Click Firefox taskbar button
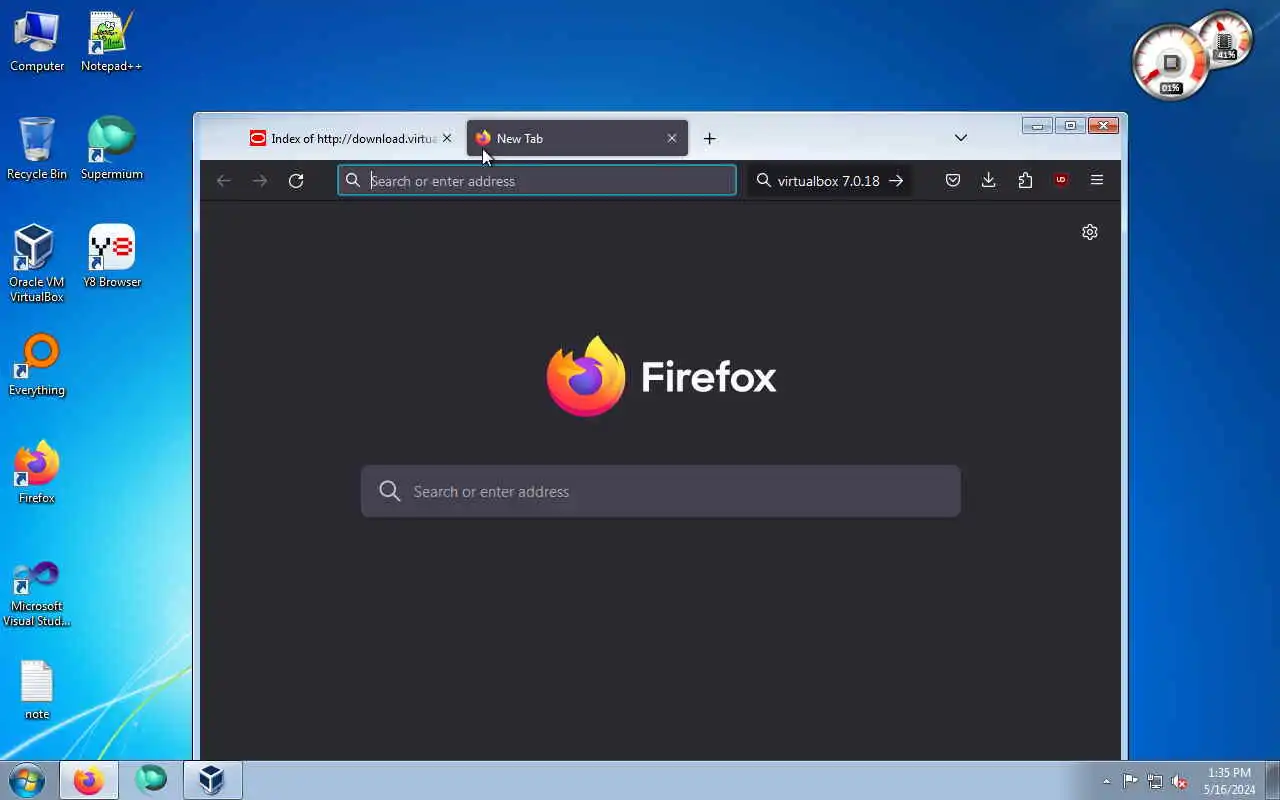The image size is (1280, 800). pos(88,780)
